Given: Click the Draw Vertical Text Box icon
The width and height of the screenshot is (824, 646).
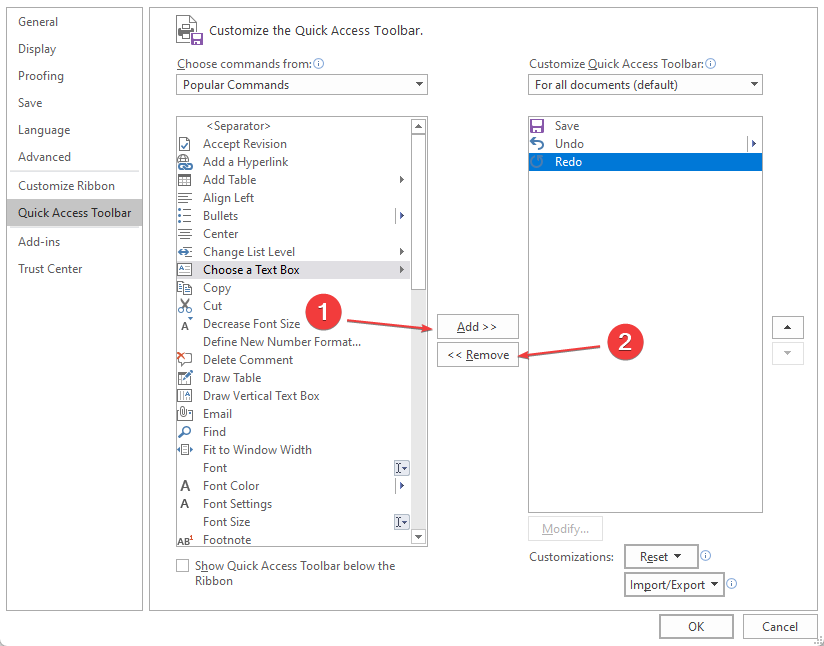Looking at the screenshot, I should [184, 396].
